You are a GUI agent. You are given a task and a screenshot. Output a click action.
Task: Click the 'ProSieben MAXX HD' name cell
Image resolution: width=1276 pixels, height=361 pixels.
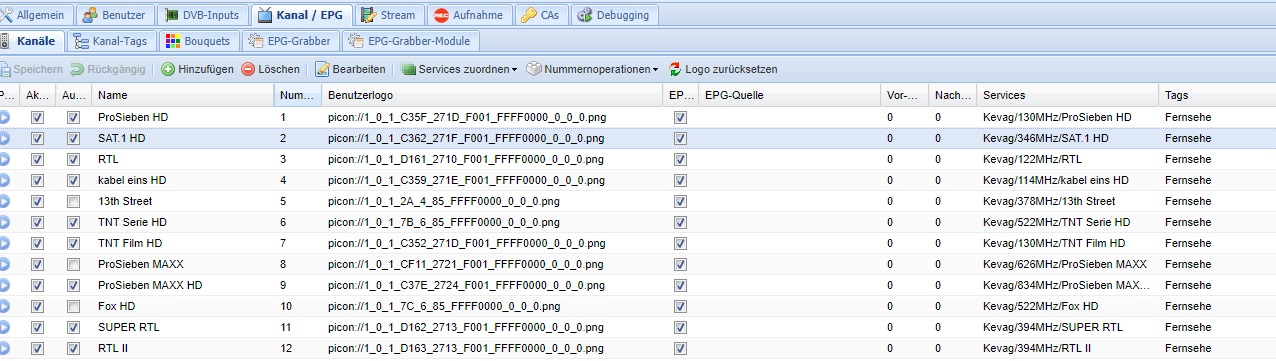[150, 285]
